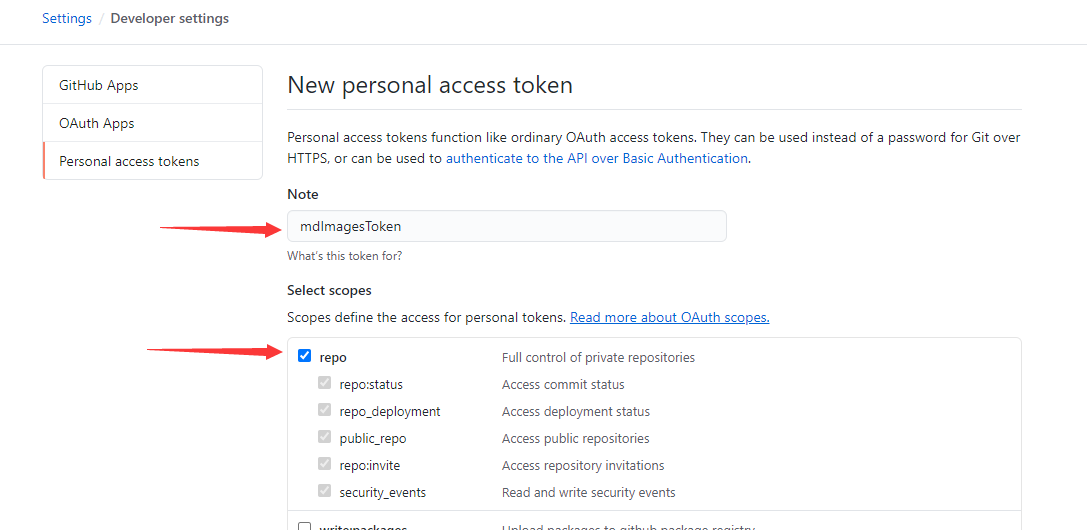Image resolution: width=1087 pixels, height=530 pixels.
Task: Click the 'Select scopes' heading
Action: 329,290
